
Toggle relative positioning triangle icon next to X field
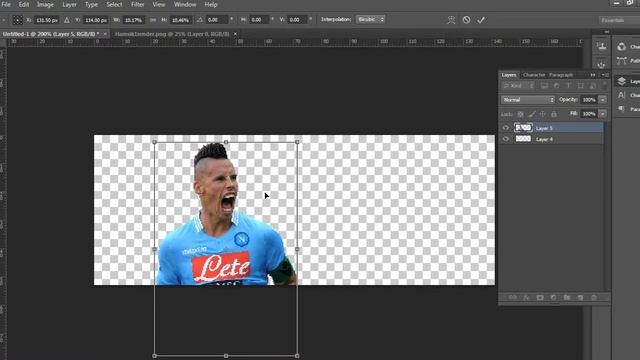click(x=67, y=20)
